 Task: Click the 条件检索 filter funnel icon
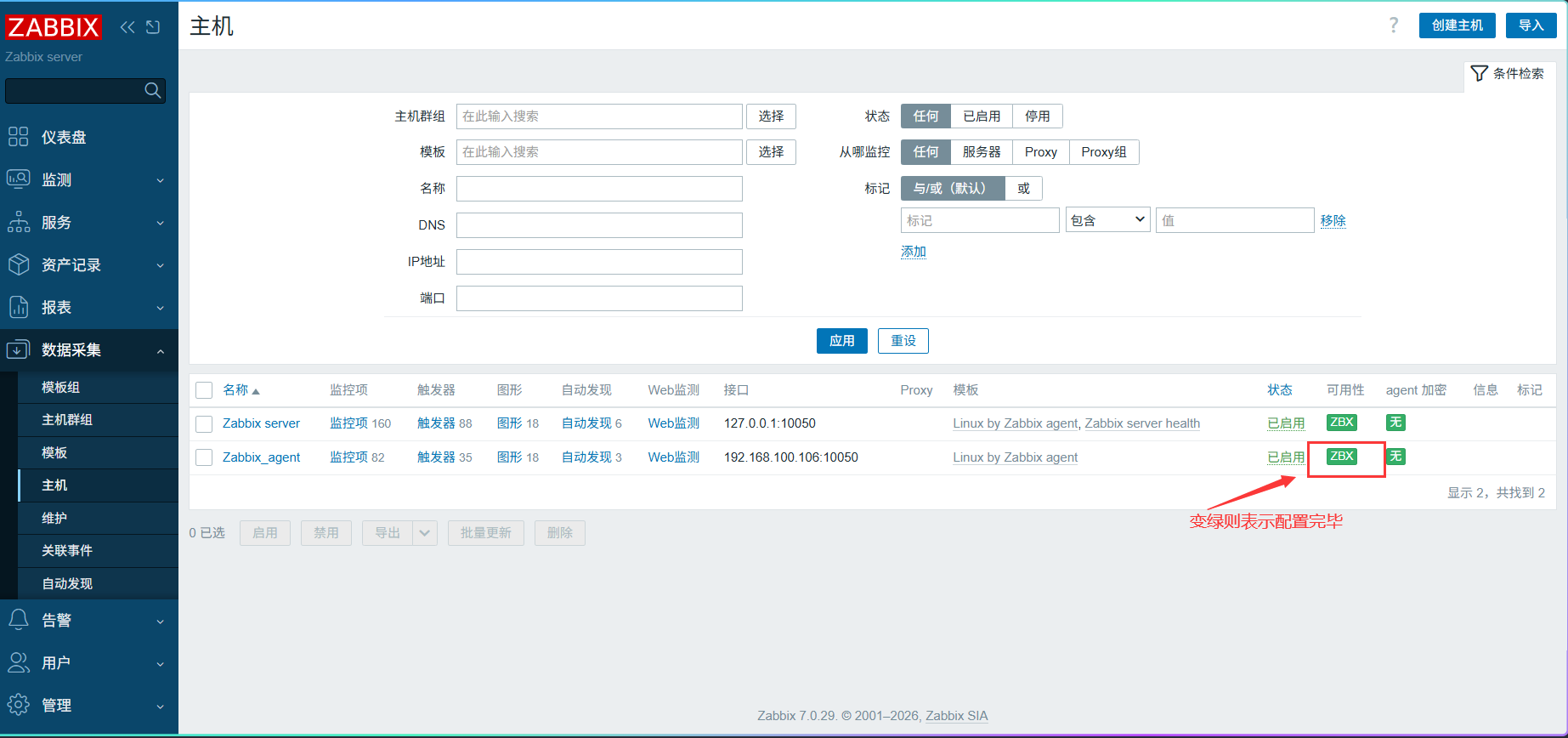point(1479,74)
